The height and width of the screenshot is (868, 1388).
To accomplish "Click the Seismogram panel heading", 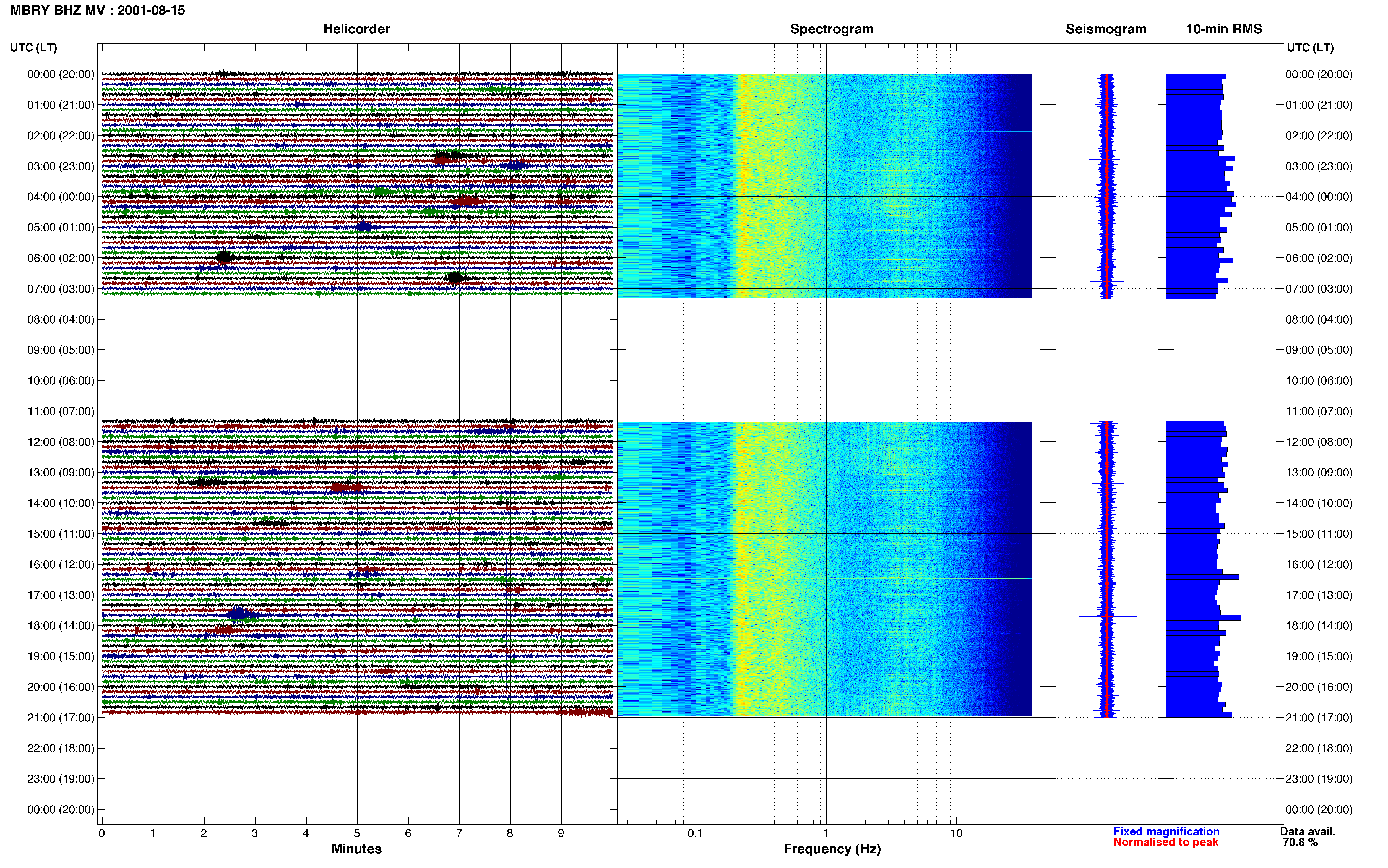I will [1106, 29].
